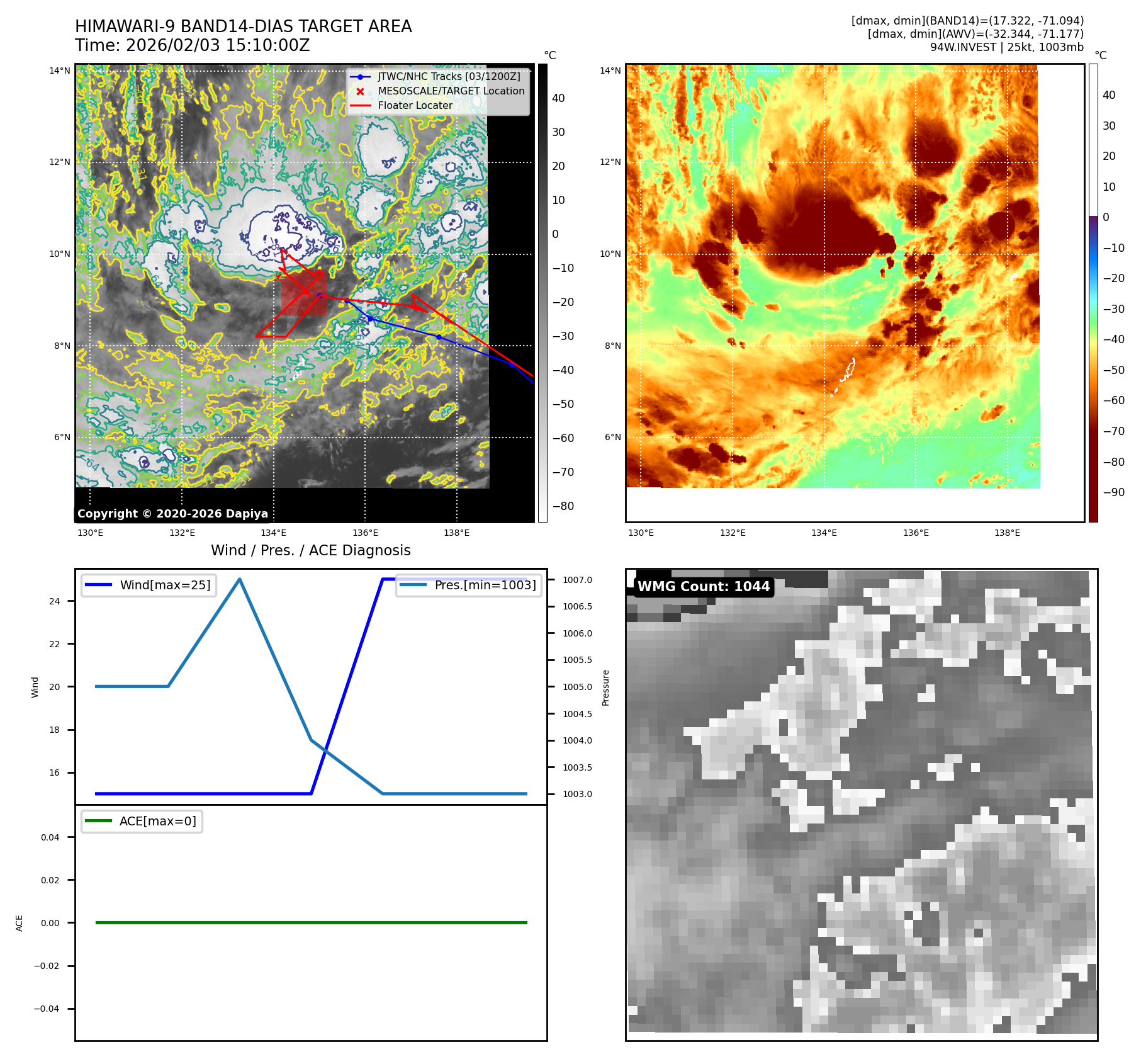Click the rainbow temperature colorbar on right

(1093, 293)
